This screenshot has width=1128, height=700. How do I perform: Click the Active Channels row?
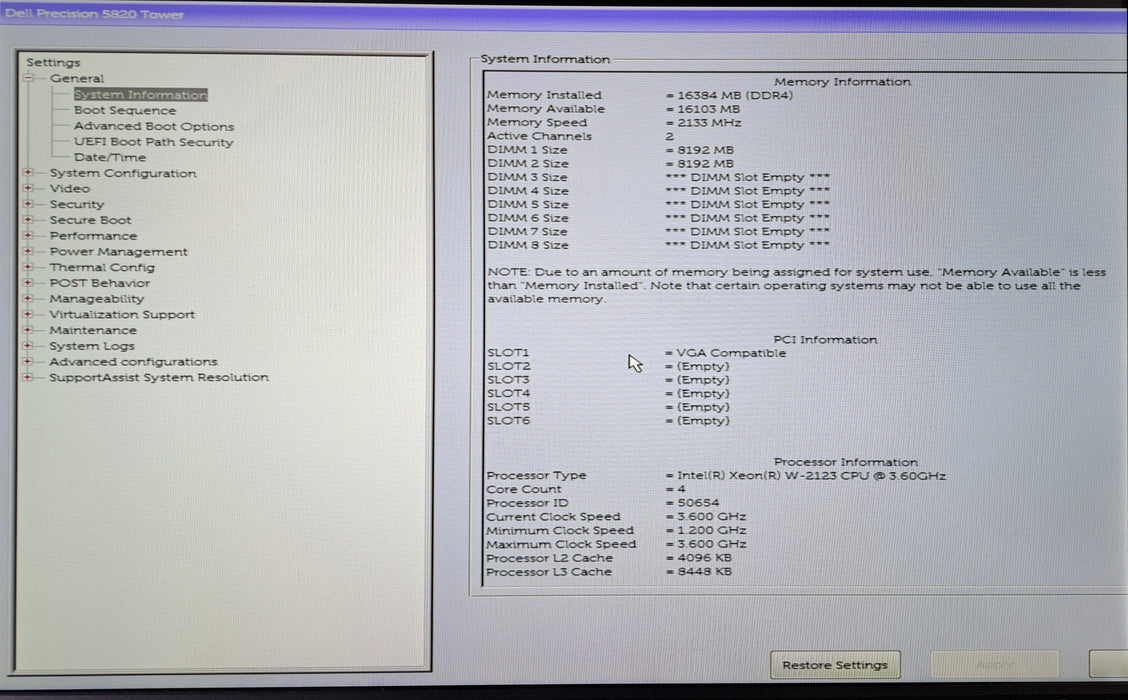580,136
